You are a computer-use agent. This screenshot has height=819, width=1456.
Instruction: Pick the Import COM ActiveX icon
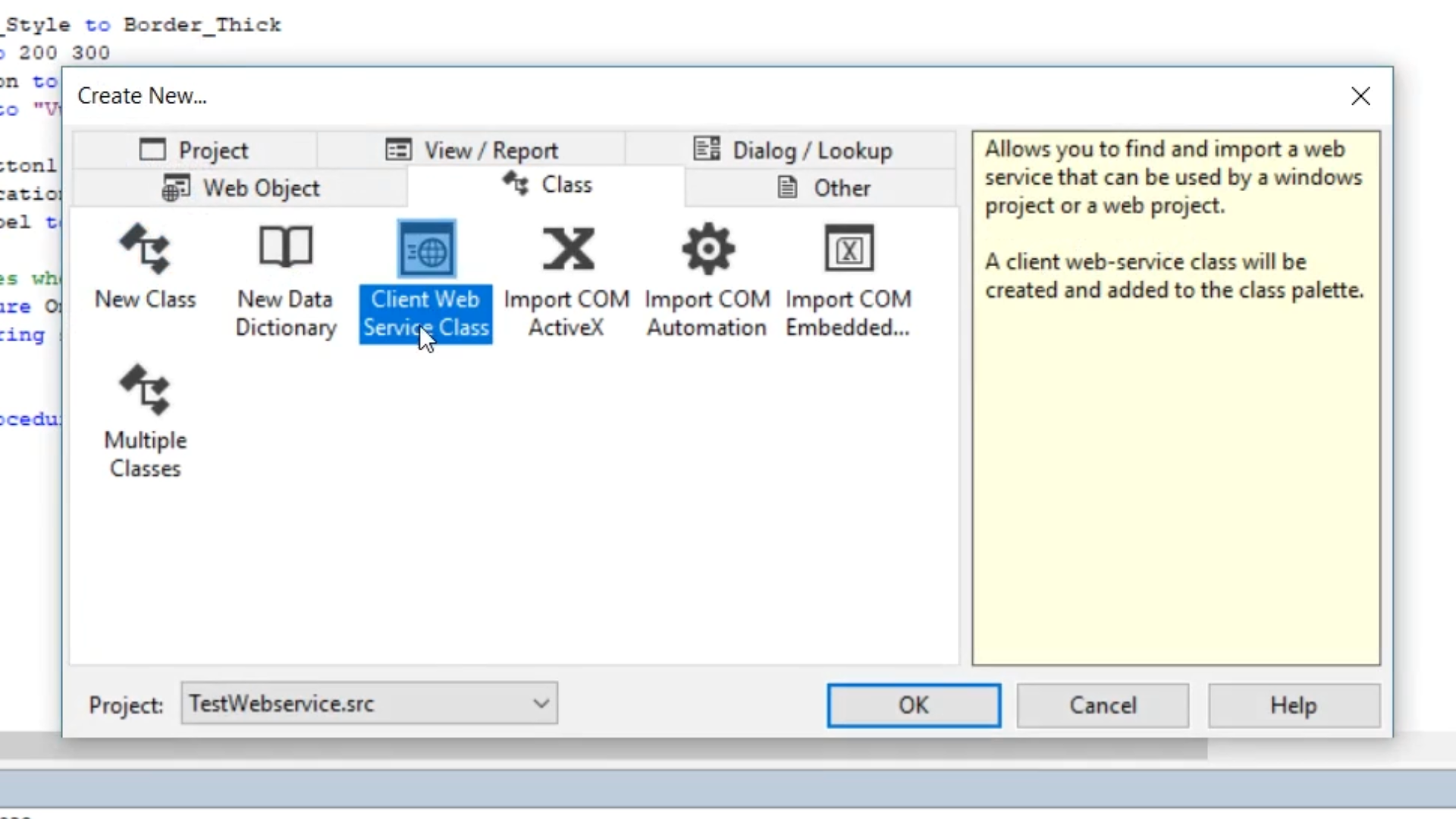coord(567,249)
